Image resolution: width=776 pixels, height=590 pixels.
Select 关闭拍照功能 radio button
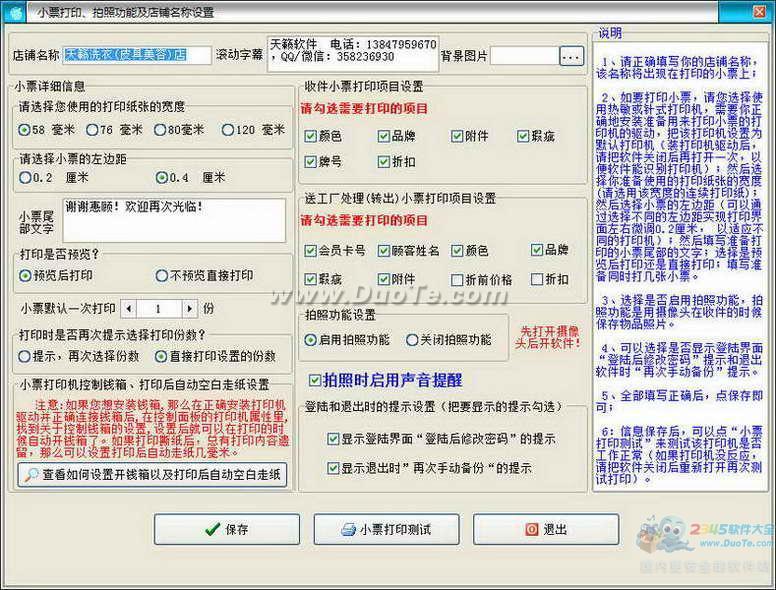point(412,340)
